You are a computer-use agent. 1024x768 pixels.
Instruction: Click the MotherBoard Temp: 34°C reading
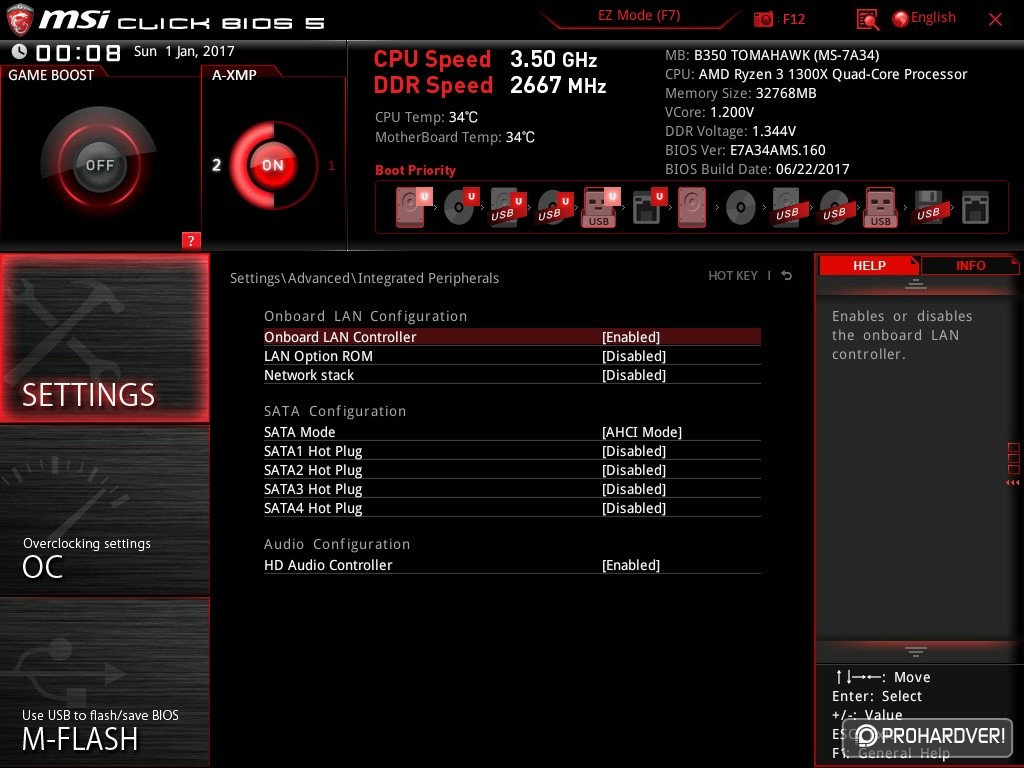455,137
